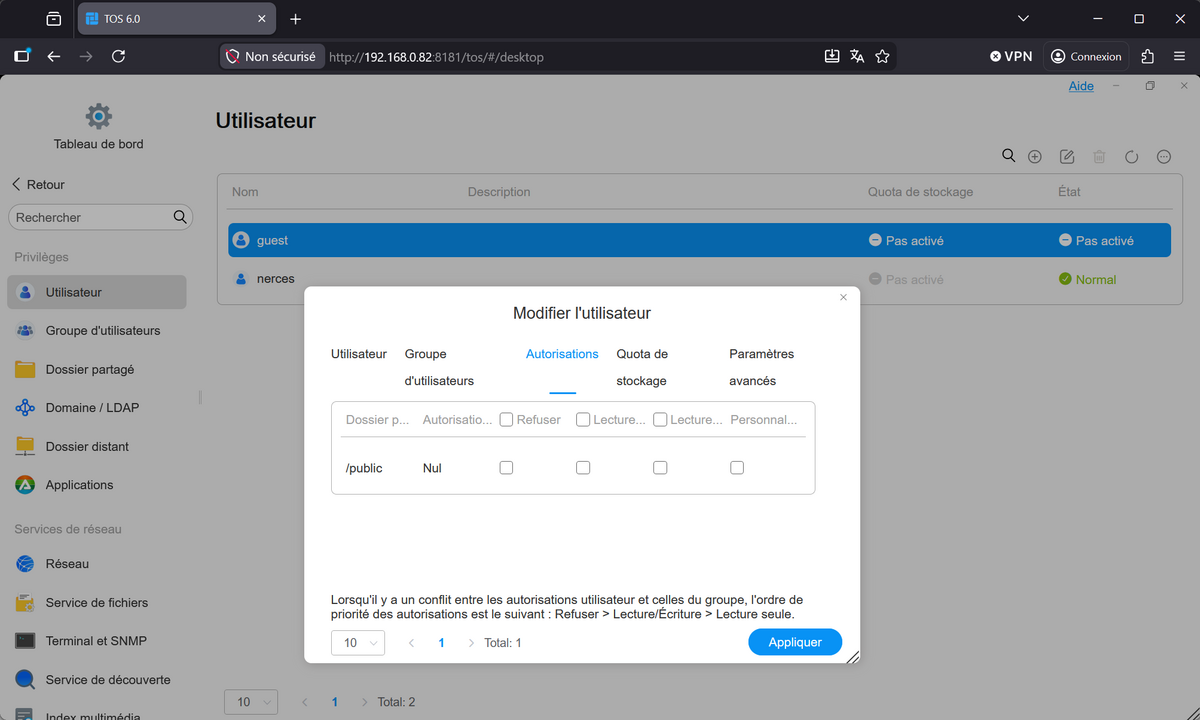1200x720 pixels.
Task: Click the delete user trash icon
Action: point(1099,157)
